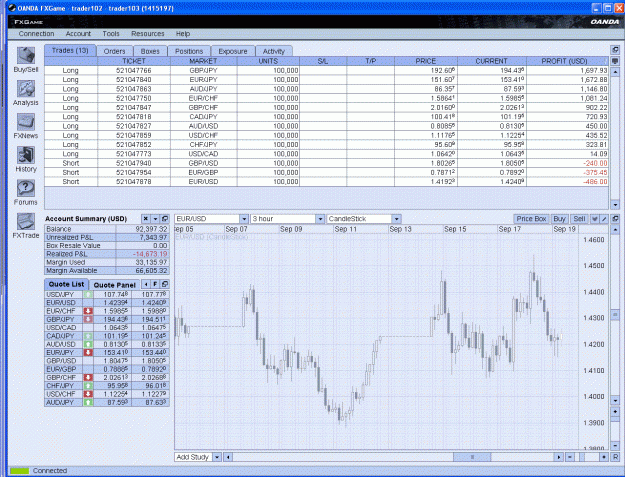Switch to the Boxes tab
The image size is (625, 477).
[x=150, y=51]
